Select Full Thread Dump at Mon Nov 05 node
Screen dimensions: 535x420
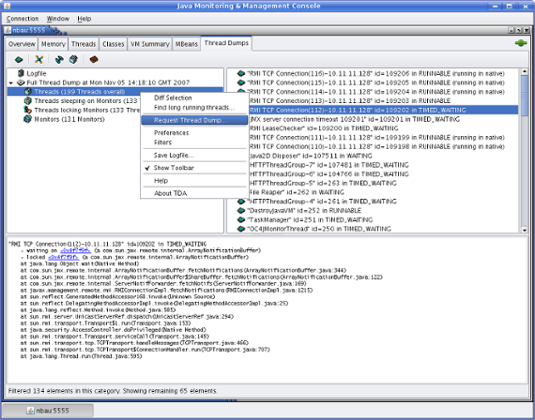point(108,83)
